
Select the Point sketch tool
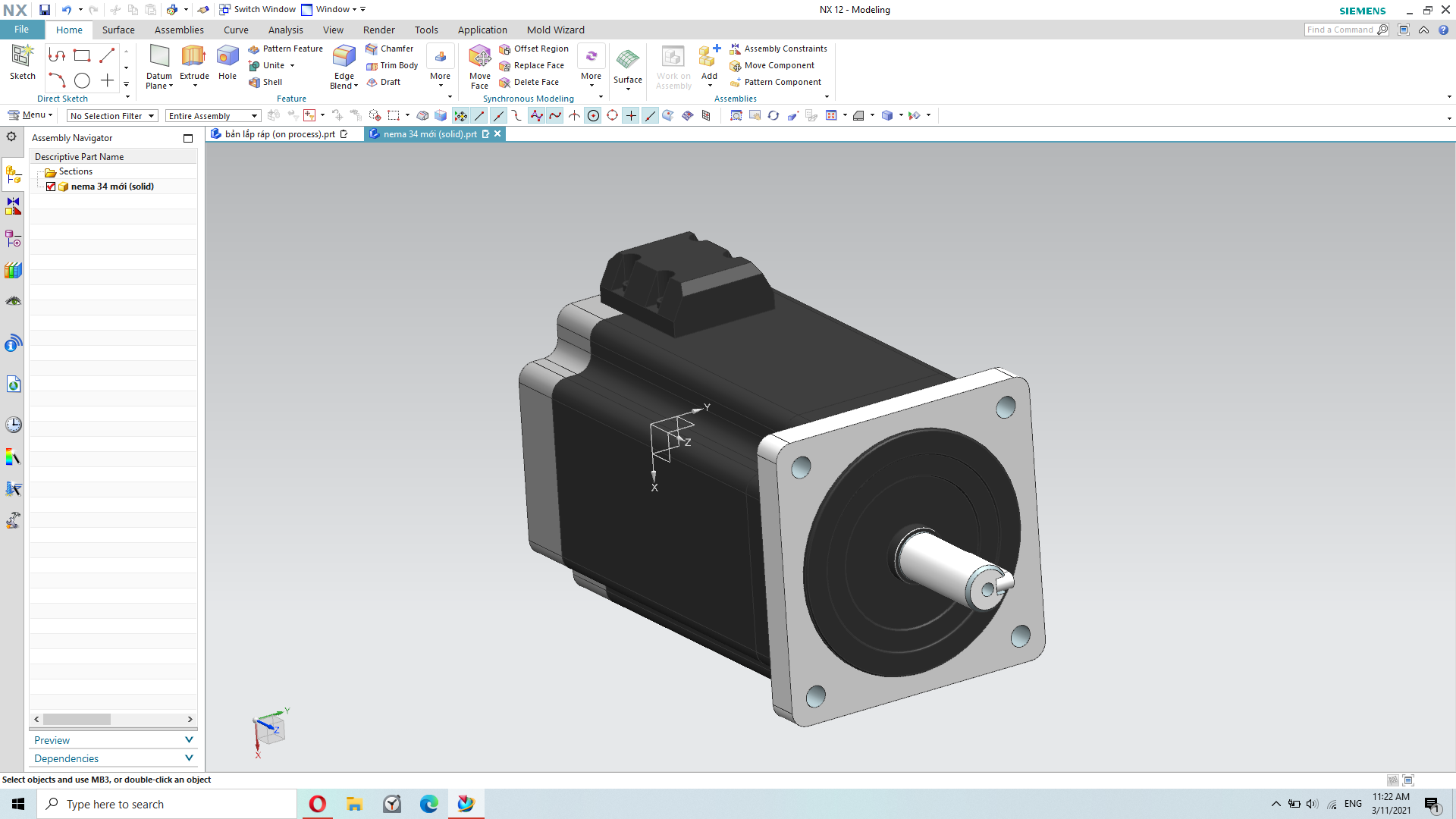point(107,80)
